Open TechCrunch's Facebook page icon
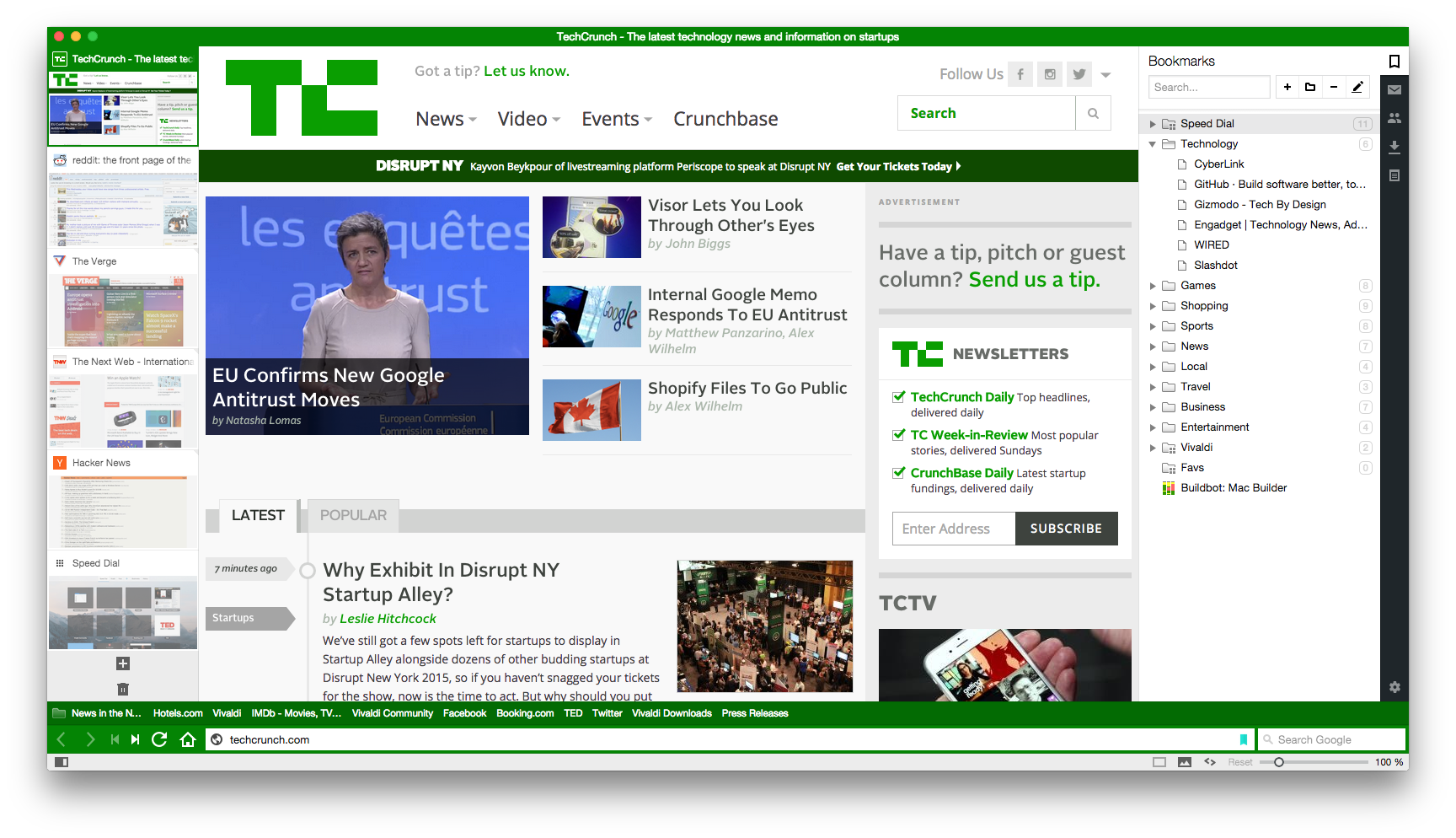The width and height of the screenshot is (1456, 838). 1020,74
